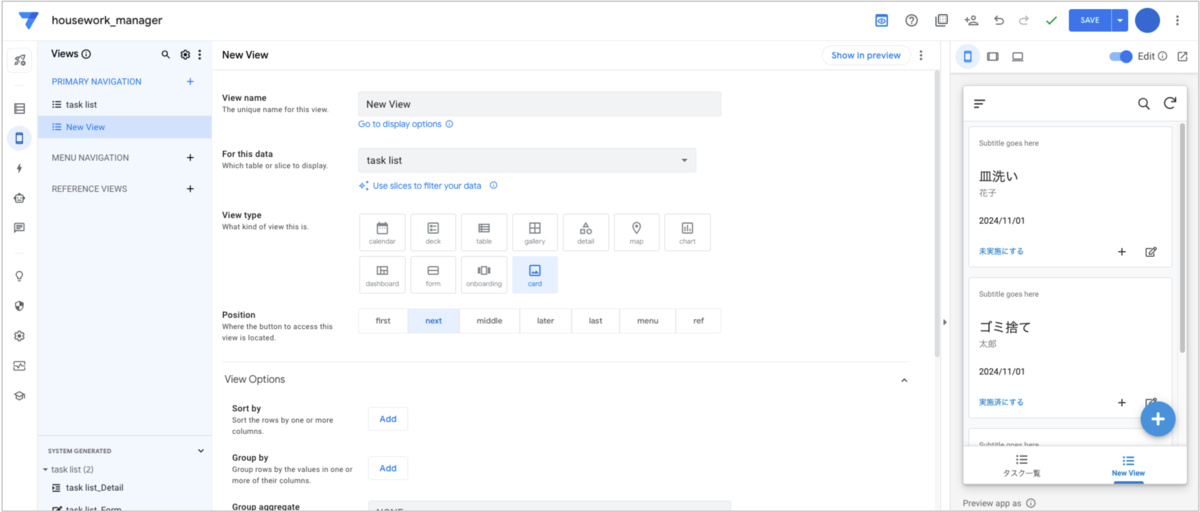Open the Chat apps sidebar icon
Image resolution: width=1200 pixels, height=512 pixels.
[x=19, y=228]
